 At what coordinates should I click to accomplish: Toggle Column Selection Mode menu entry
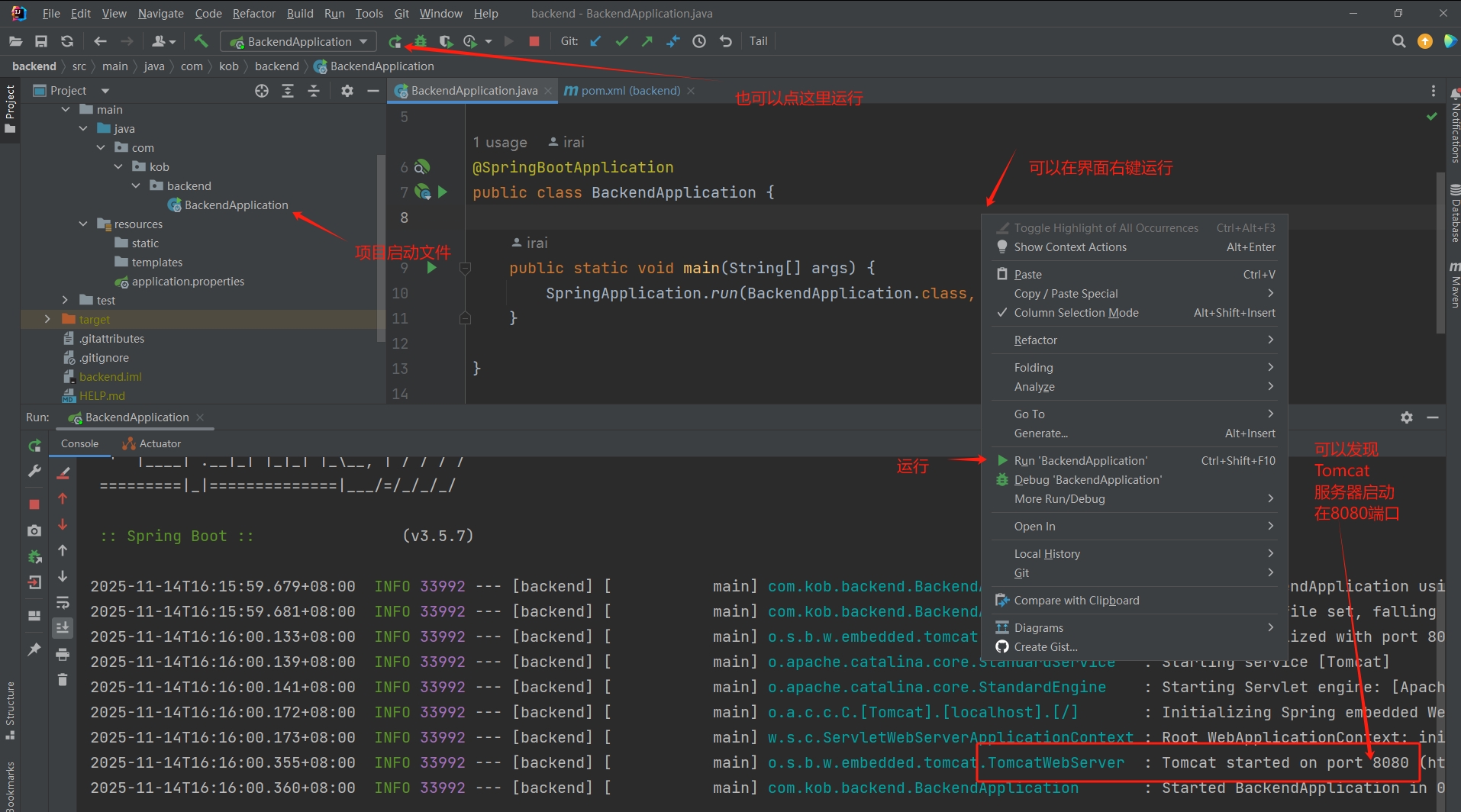(x=1076, y=313)
